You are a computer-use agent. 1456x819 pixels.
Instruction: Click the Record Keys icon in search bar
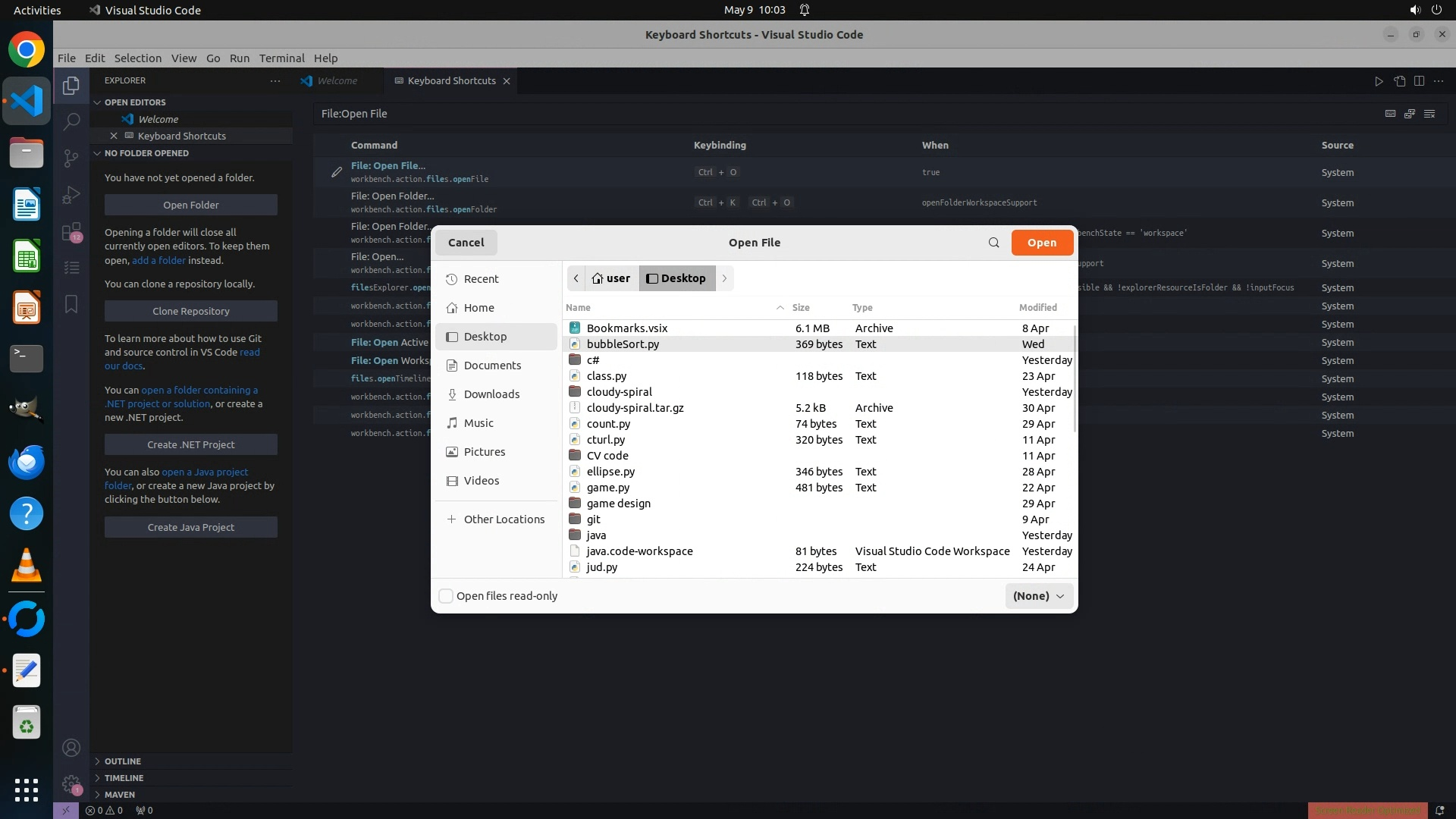[1390, 114]
